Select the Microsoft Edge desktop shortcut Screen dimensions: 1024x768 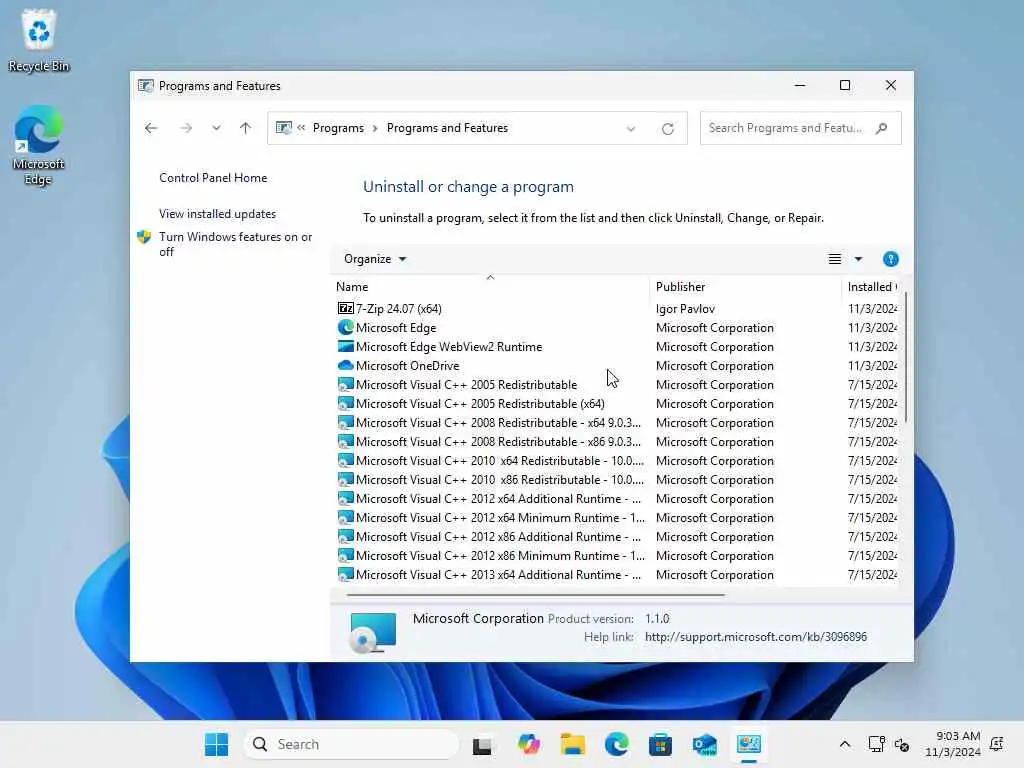(39, 146)
